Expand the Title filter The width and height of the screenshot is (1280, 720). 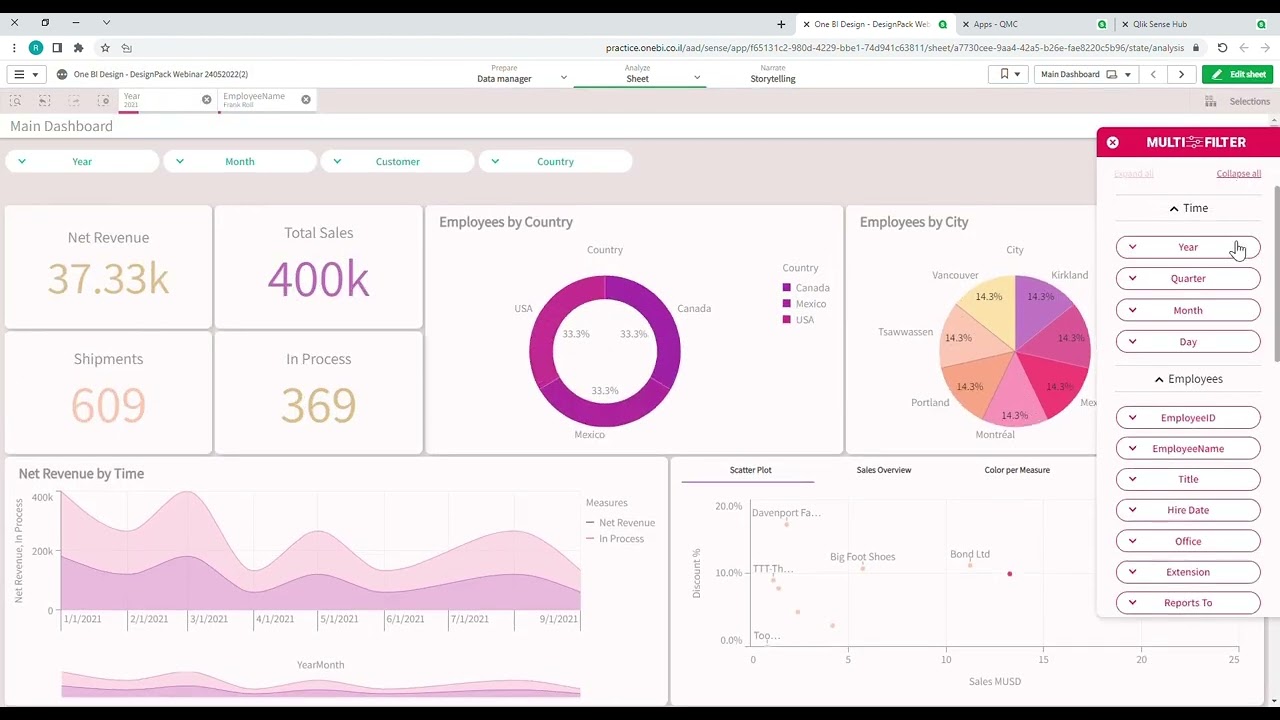(x=1188, y=479)
